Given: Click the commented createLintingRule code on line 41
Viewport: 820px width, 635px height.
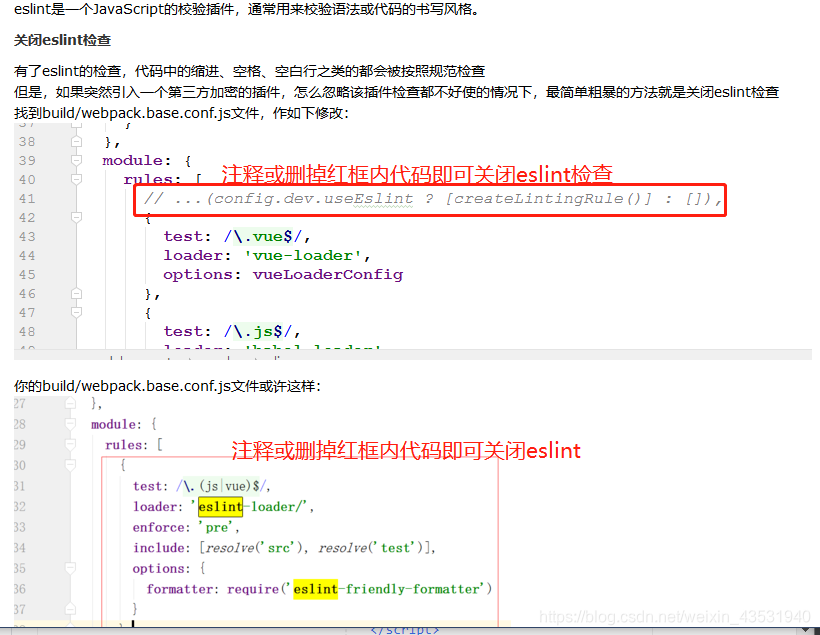Looking at the screenshot, I should point(433,199).
